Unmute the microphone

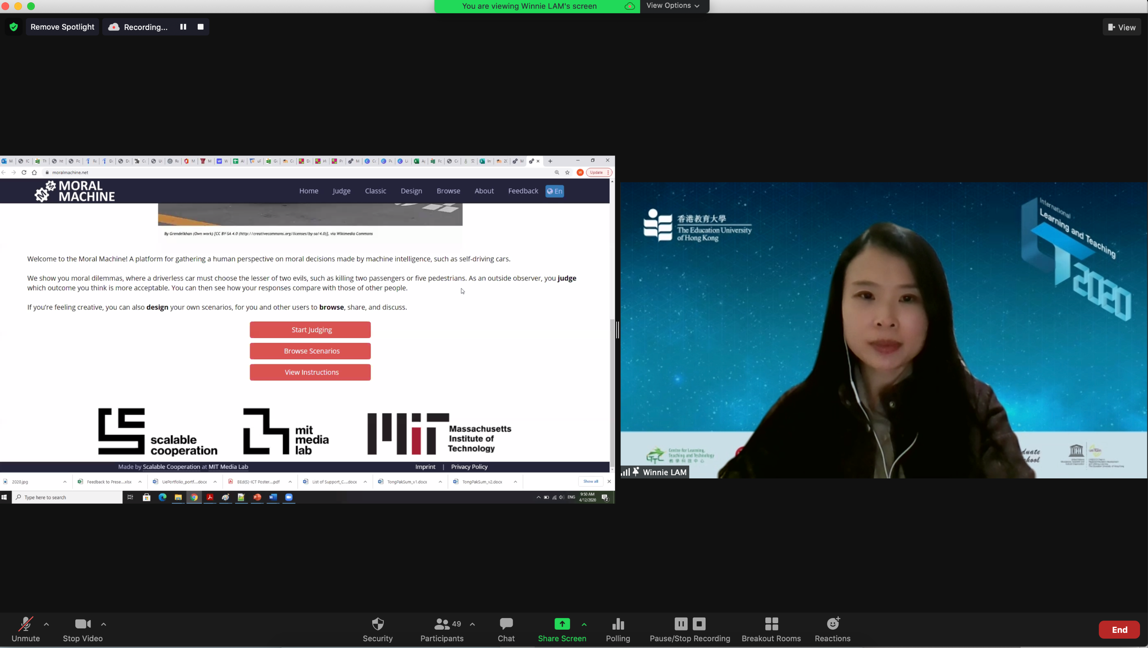click(26, 629)
